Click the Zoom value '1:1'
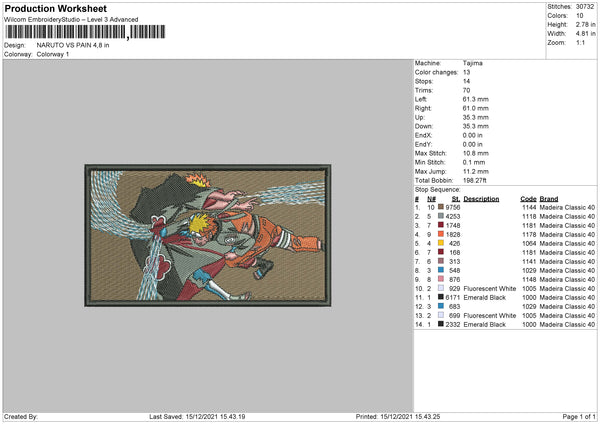The width and height of the screenshot is (600, 424). tap(580, 42)
